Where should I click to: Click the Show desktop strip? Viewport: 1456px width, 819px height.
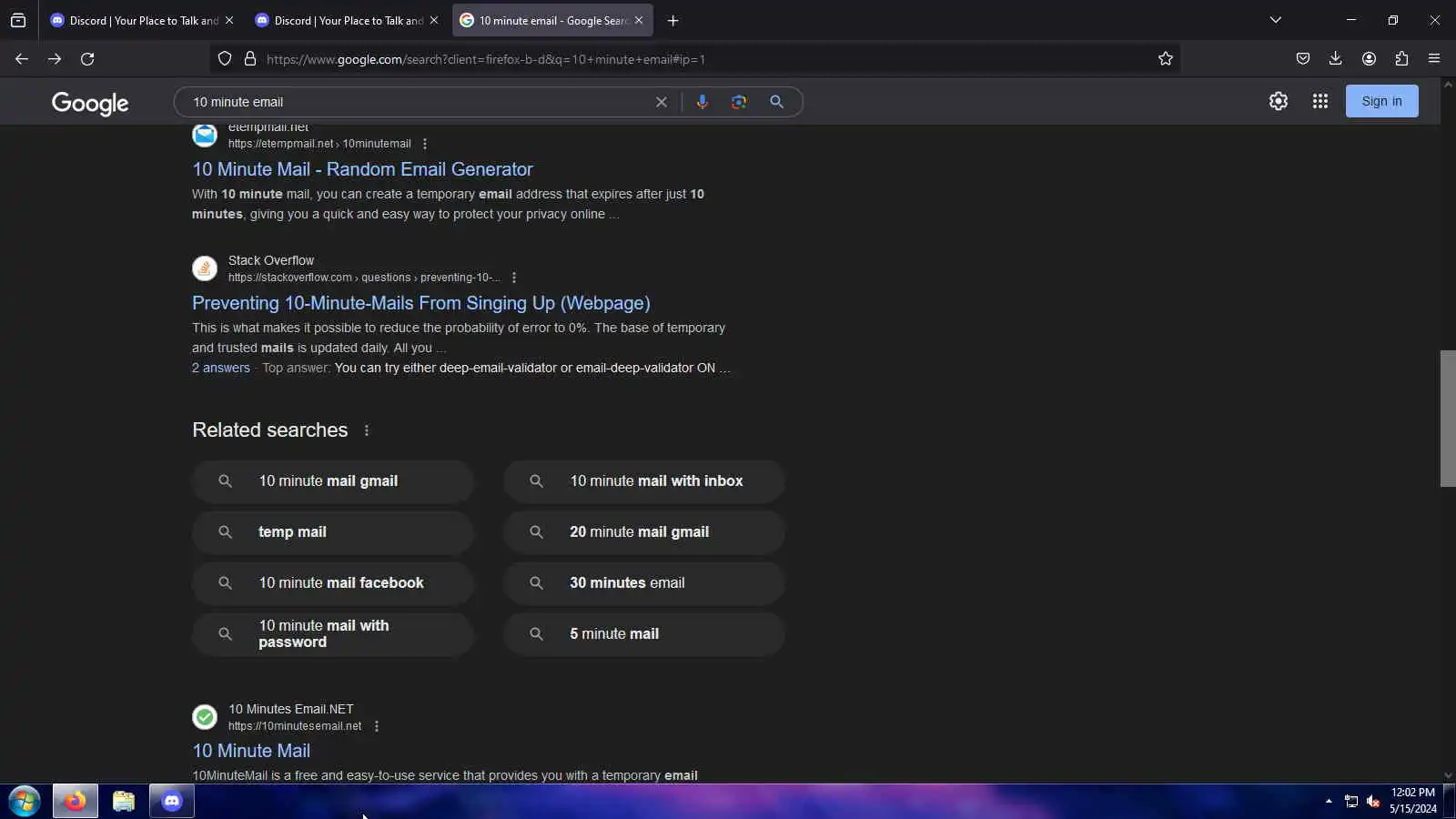[x=1450, y=802]
